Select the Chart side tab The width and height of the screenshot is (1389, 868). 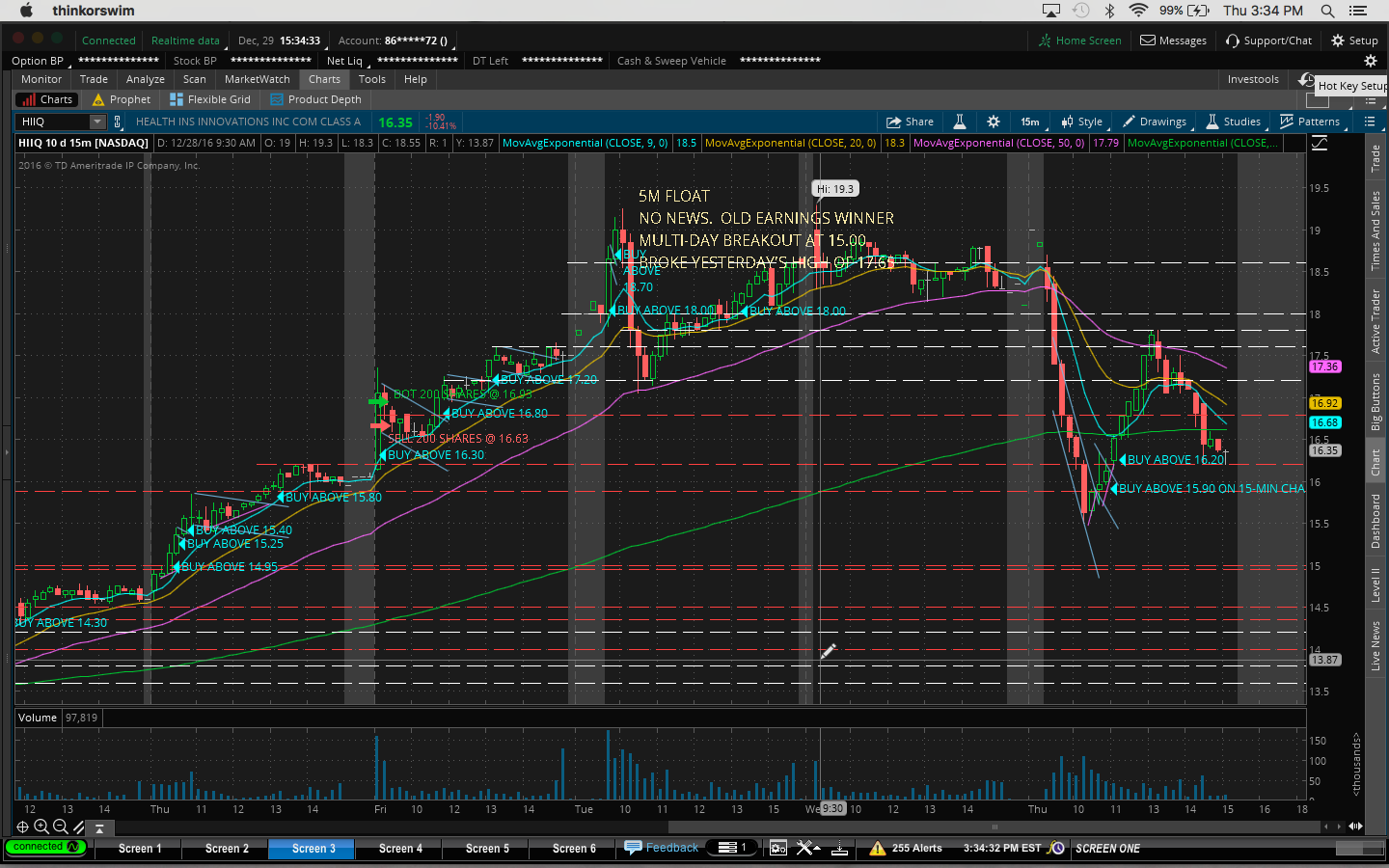point(1376,462)
